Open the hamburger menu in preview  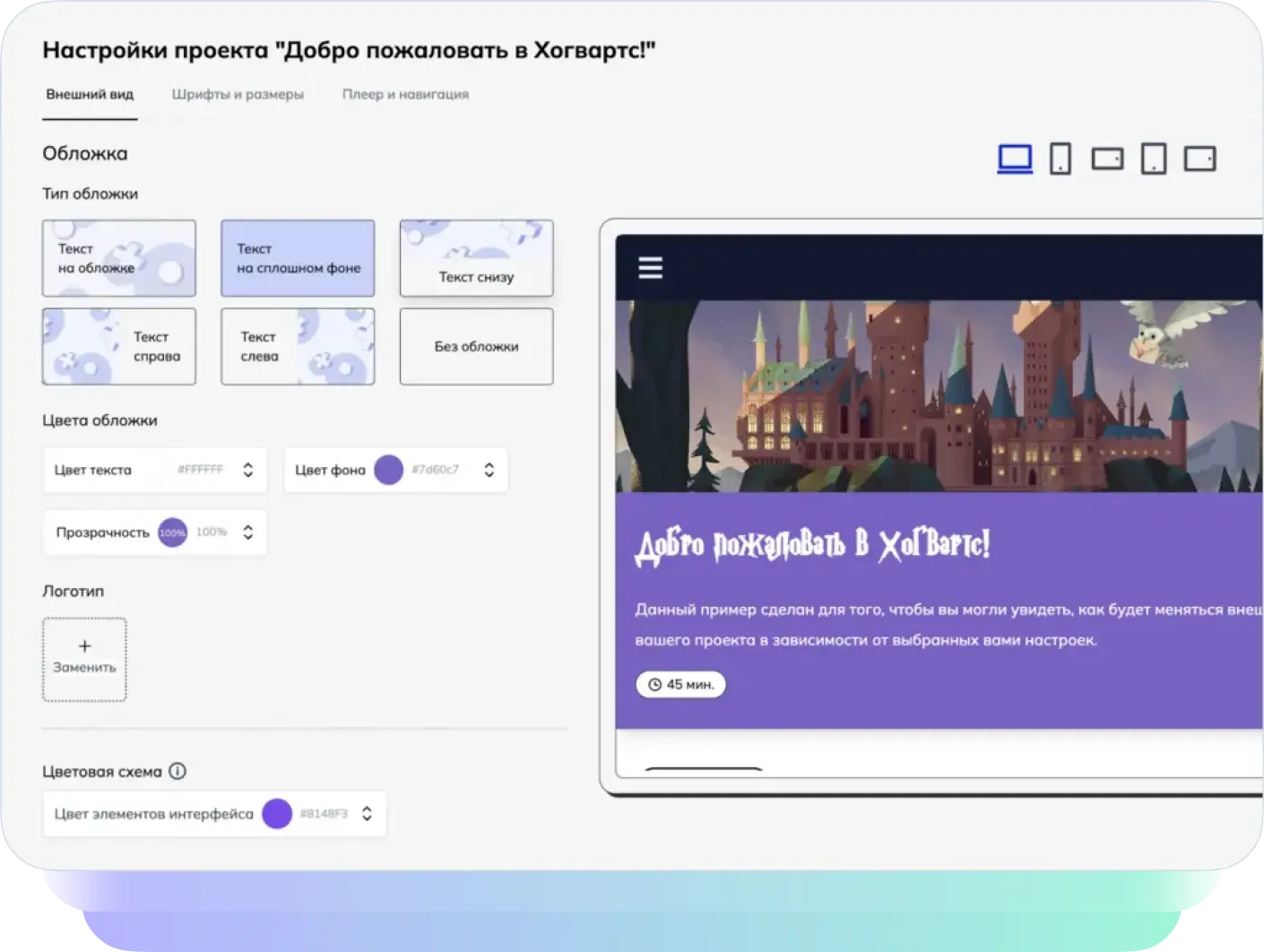coord(651,267)
